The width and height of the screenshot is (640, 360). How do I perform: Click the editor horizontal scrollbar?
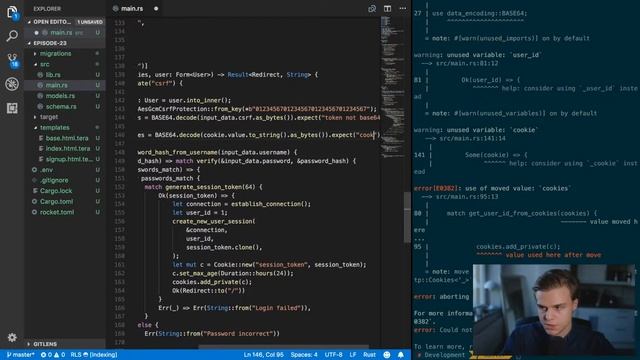284,347
